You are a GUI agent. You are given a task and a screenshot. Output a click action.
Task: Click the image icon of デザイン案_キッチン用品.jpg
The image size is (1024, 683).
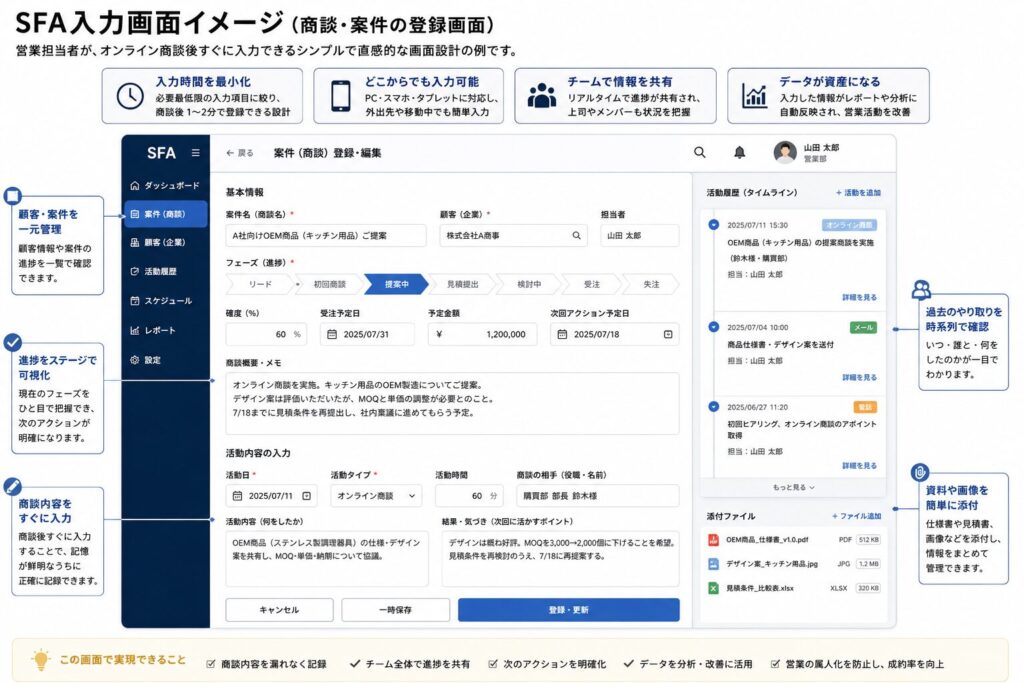pyautogui.click(x=713, y=564)
